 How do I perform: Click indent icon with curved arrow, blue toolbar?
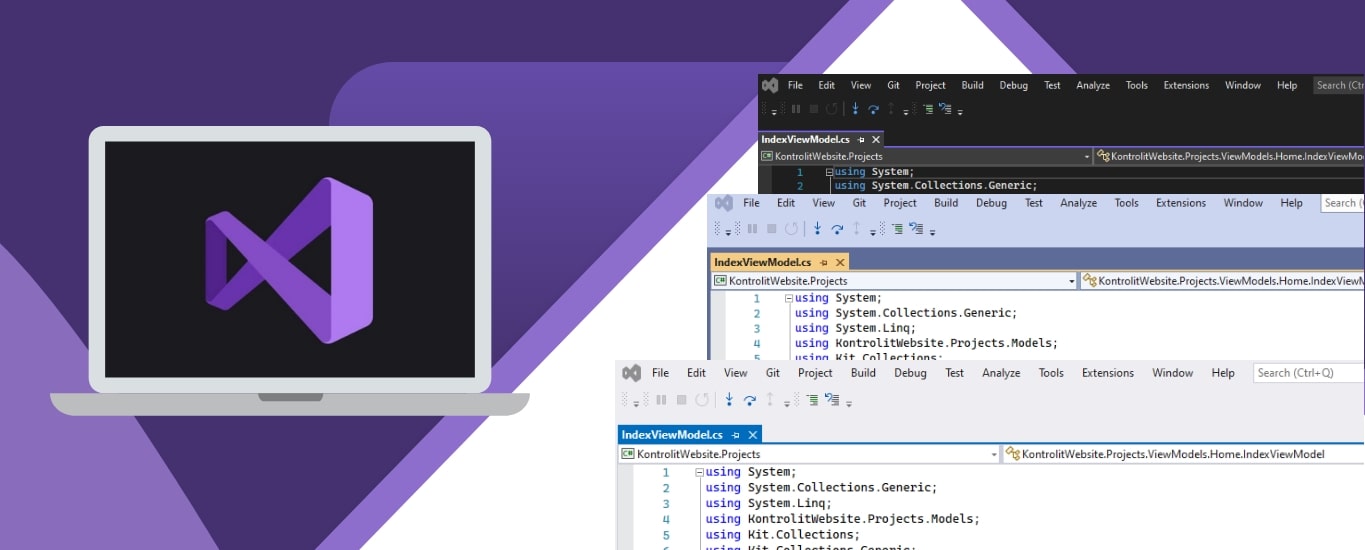(916, 228)
